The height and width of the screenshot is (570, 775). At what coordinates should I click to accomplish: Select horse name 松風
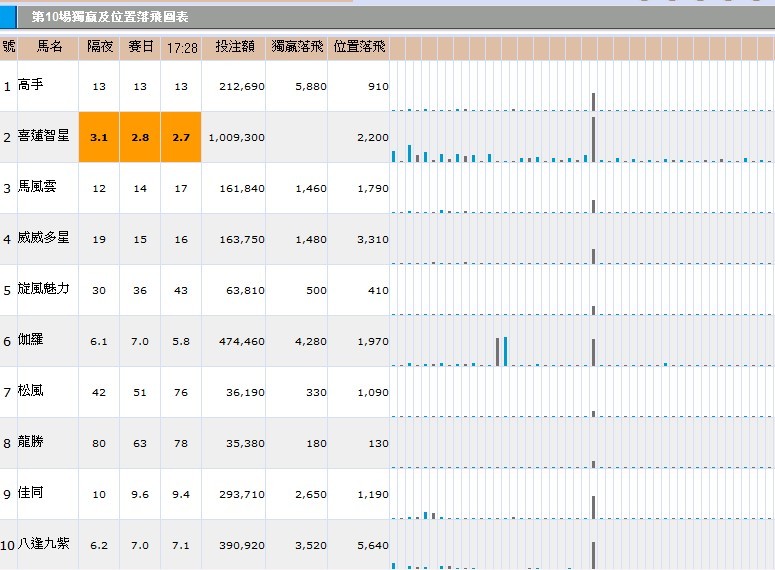[31, 391]
